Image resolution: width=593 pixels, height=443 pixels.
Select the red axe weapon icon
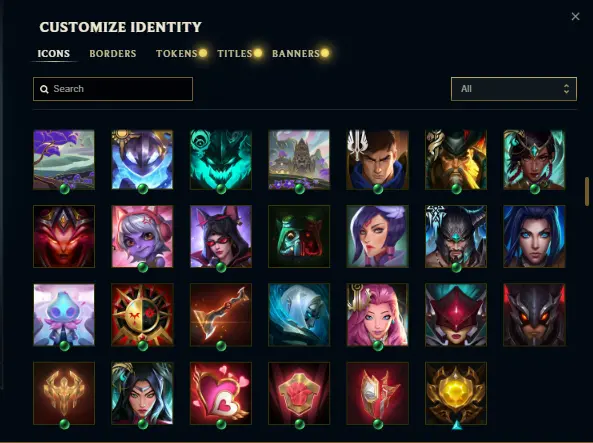(221, 315)
